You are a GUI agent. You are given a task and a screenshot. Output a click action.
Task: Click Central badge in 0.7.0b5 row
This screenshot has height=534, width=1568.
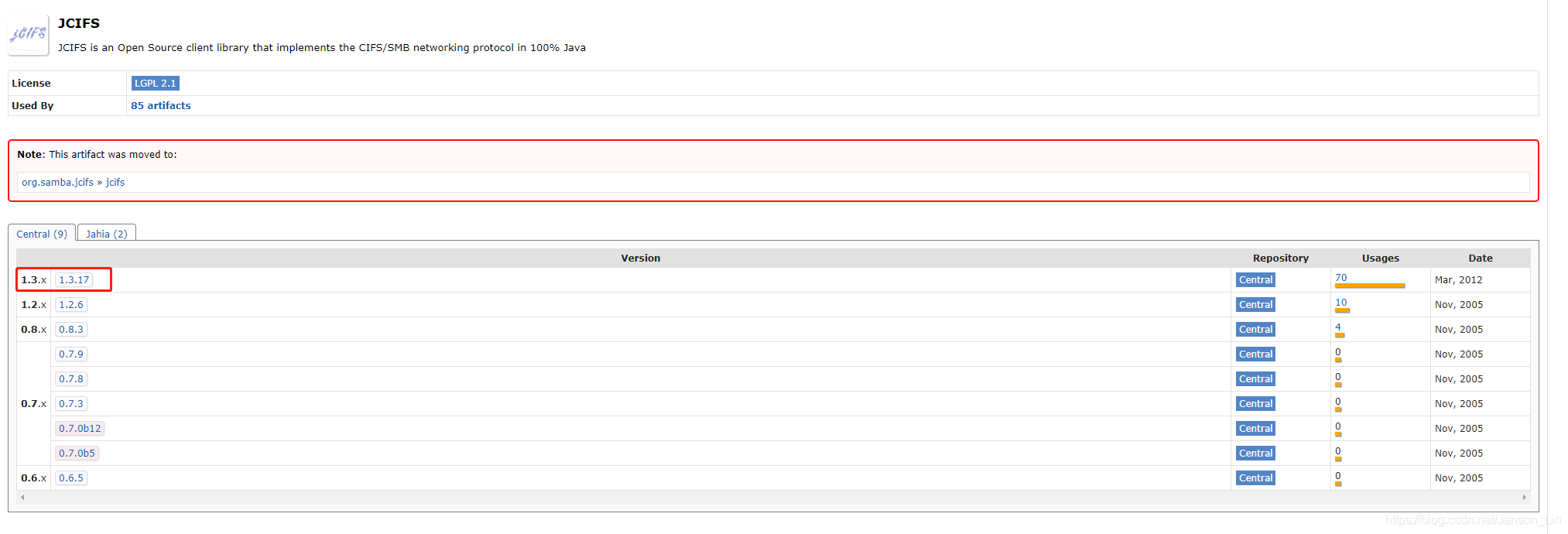[x=1255, y=453]
